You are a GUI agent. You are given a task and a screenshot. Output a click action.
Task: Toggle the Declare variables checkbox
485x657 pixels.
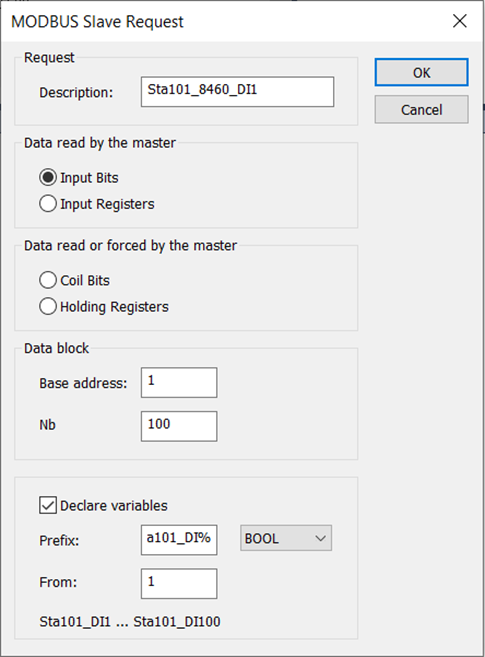click(x=48, y=505)
